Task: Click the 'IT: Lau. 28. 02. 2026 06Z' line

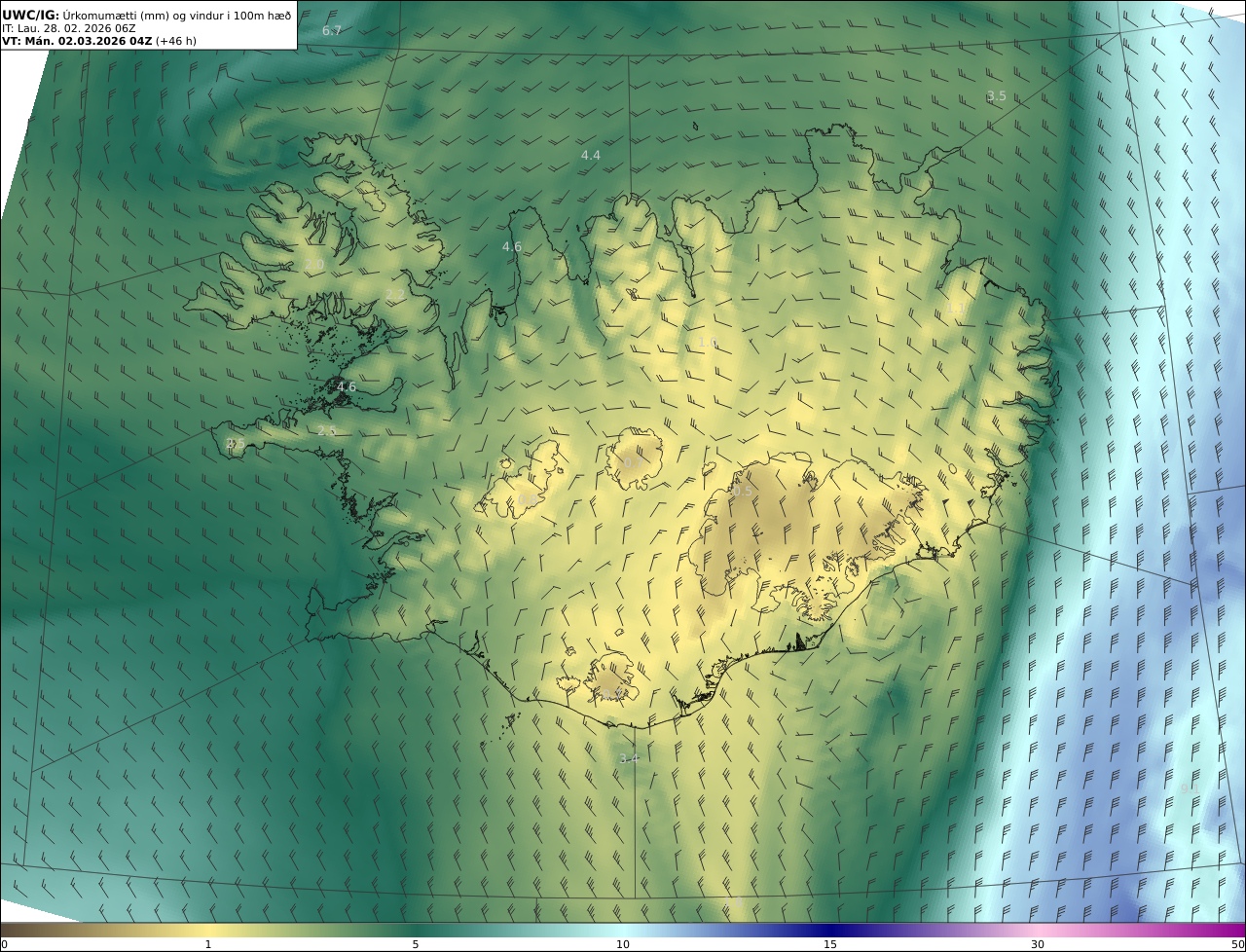Action: [x=69, y=28]
